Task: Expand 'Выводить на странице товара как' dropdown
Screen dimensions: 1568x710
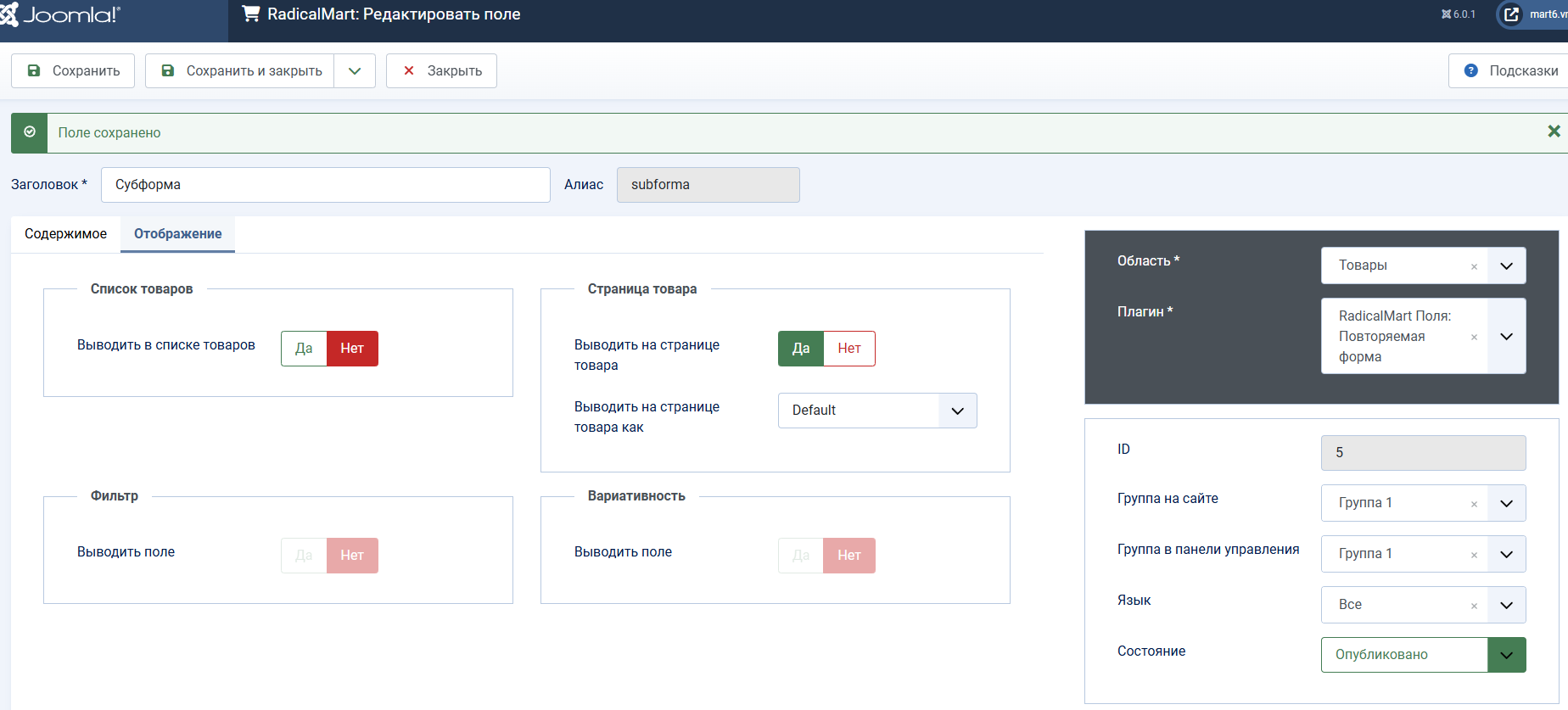Action: click(x=876, y=411)
